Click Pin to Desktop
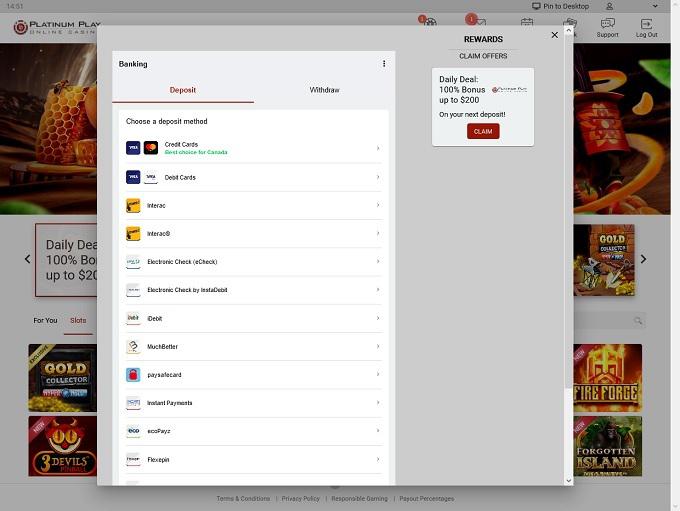 561,6
